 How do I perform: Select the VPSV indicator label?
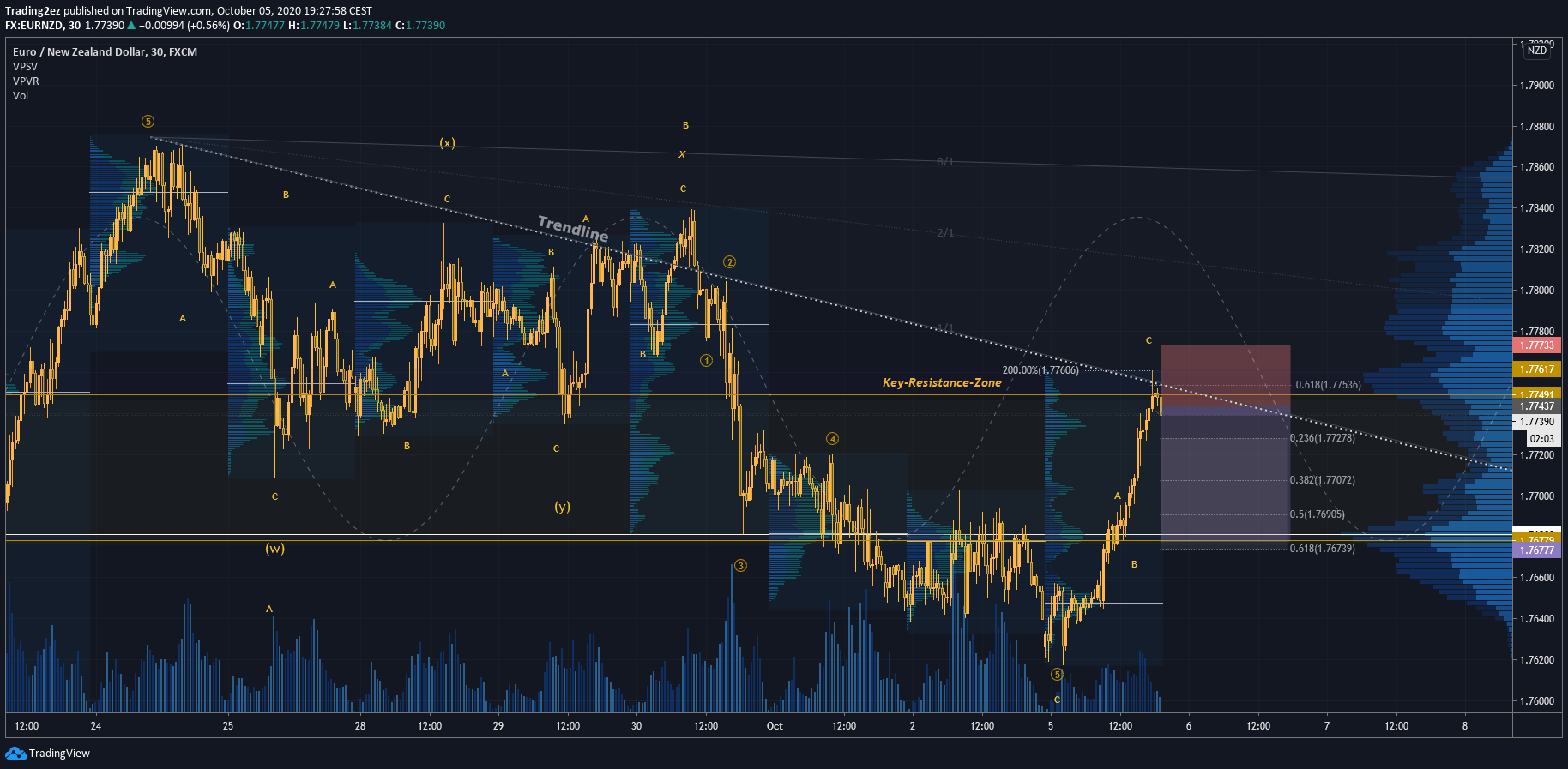pos(25,66)
